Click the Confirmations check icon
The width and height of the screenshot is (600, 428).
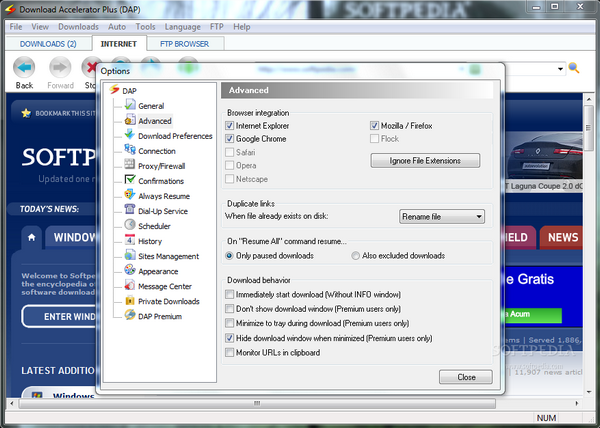tap(130, 180)
